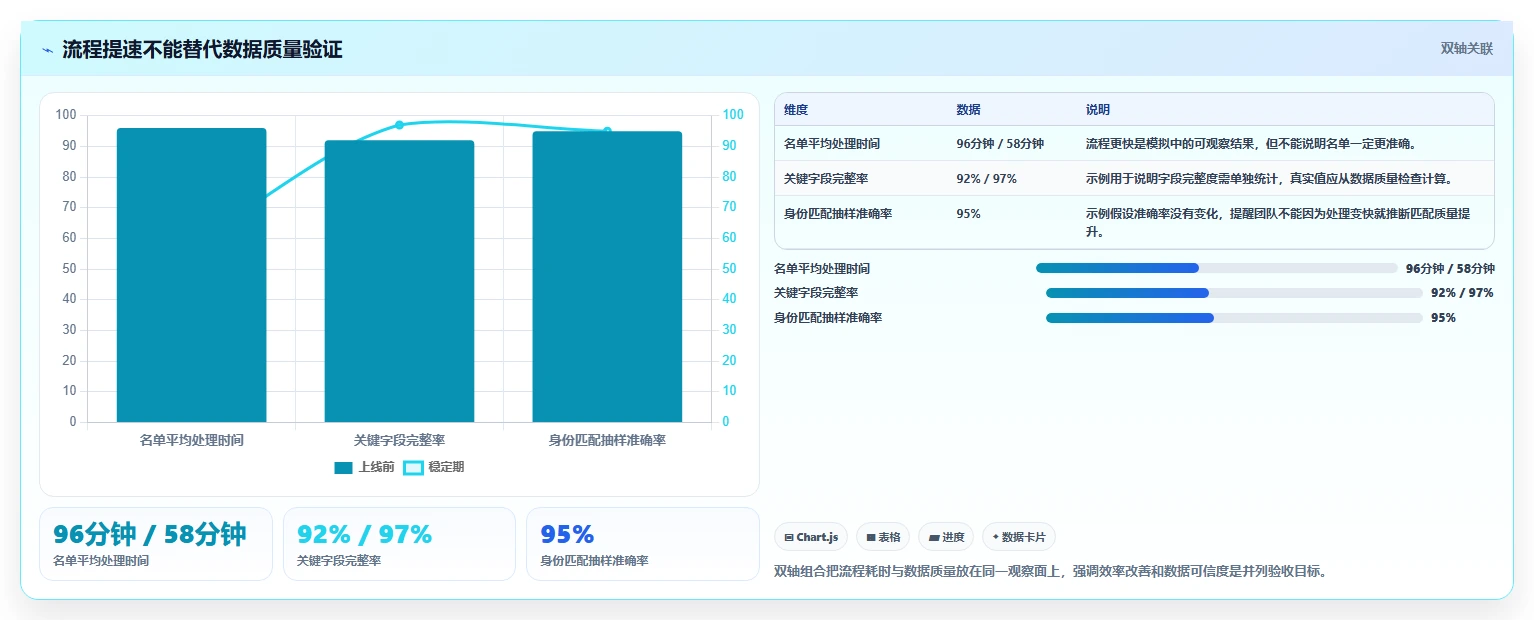
Task: Click the progress label 名单平均处理时间
Action: (x=822, y=269)
